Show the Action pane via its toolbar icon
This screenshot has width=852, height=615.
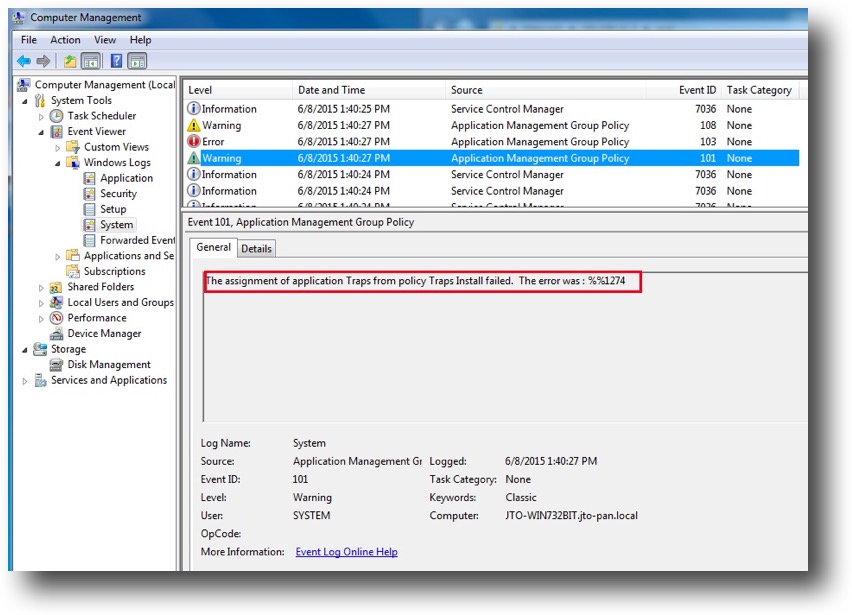point(136,60)
